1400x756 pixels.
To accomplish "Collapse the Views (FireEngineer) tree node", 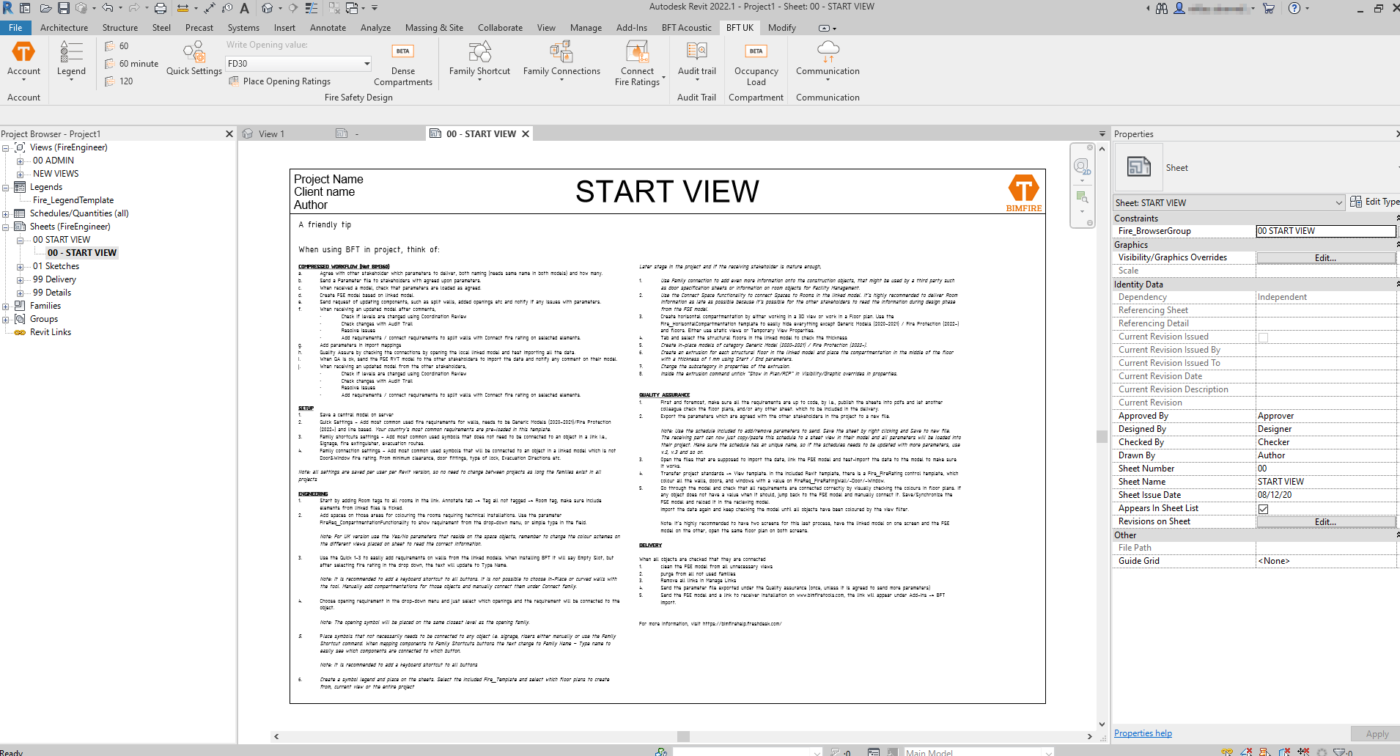I will [x=6, y=147].
